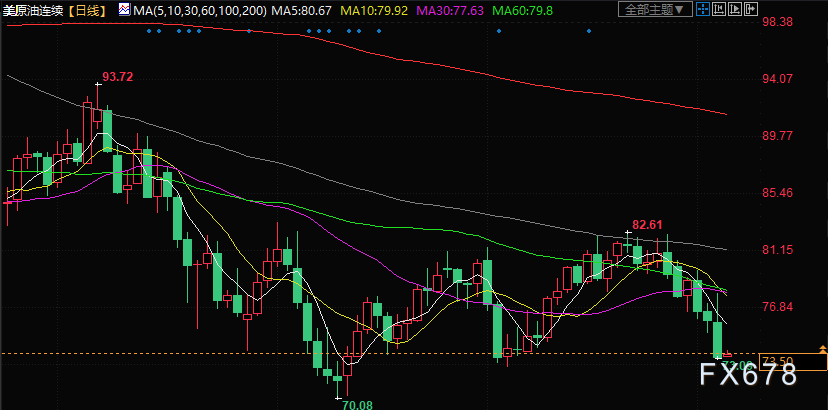The width and height of the screenshot is (828, 410).
Task: Click the MA5:80.67 readout
Action: pos(300,10)
